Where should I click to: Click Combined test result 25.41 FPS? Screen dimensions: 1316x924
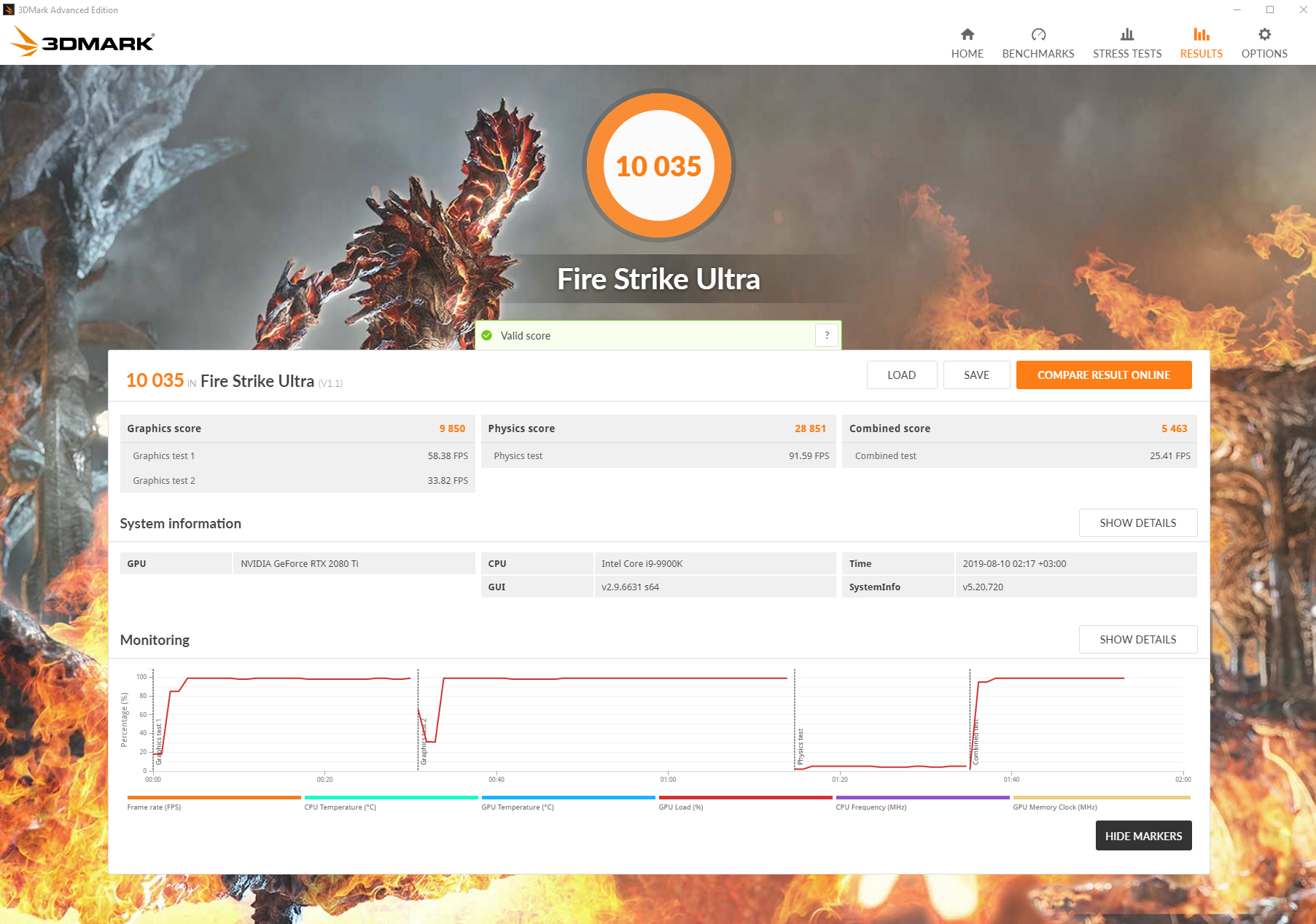tap(1169, 456)
